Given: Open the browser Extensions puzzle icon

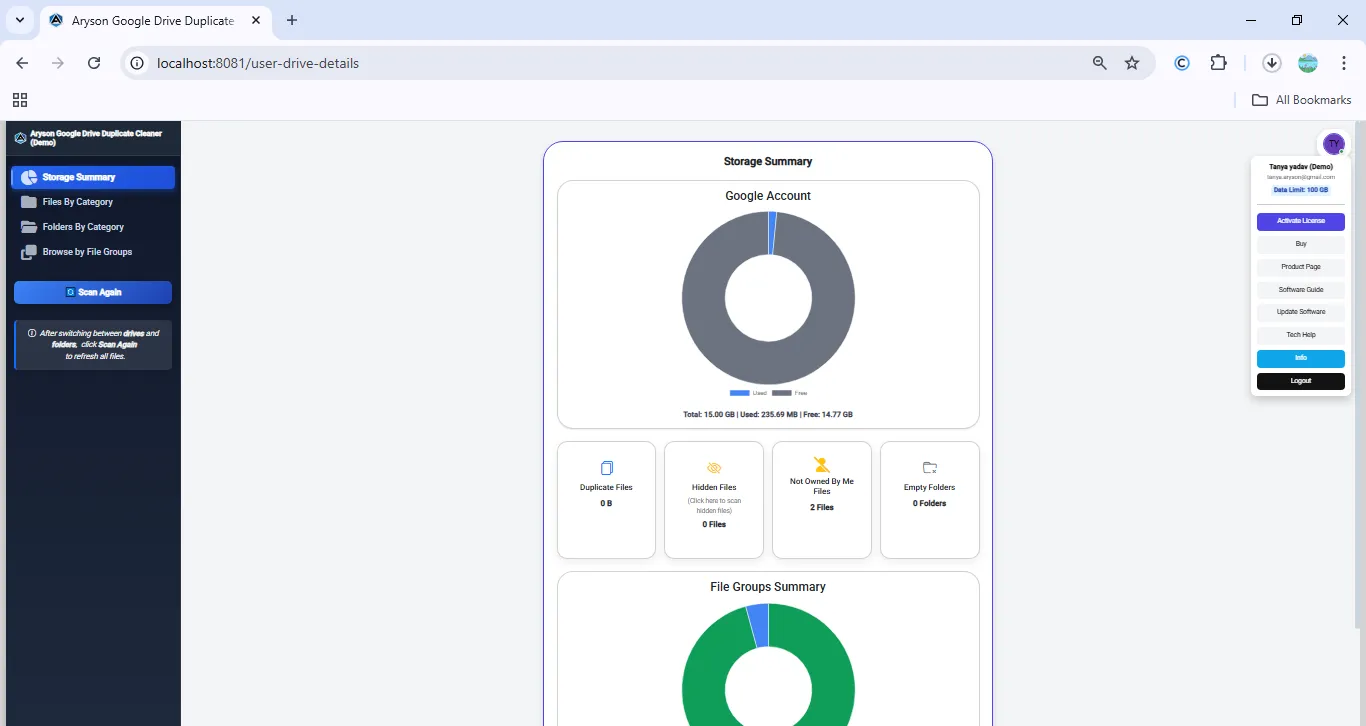Looking at the screenshot, I should pyautogui.click(x=1218, y=63).
